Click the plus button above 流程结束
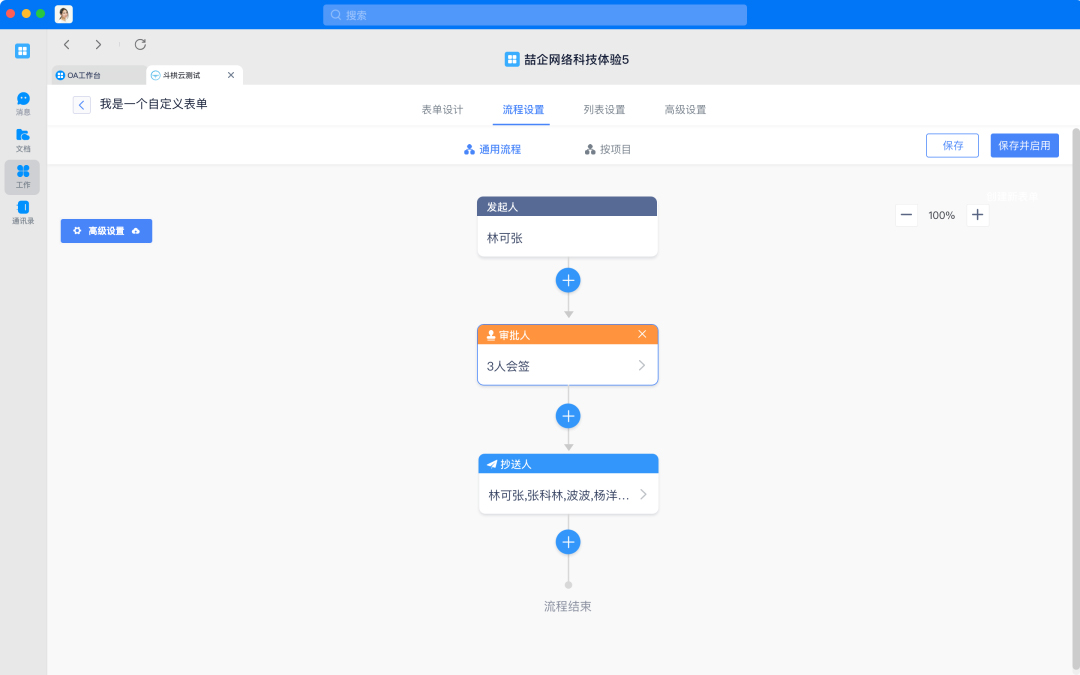This screenshot has height=675, width=1080. click(x=568, y=542)
